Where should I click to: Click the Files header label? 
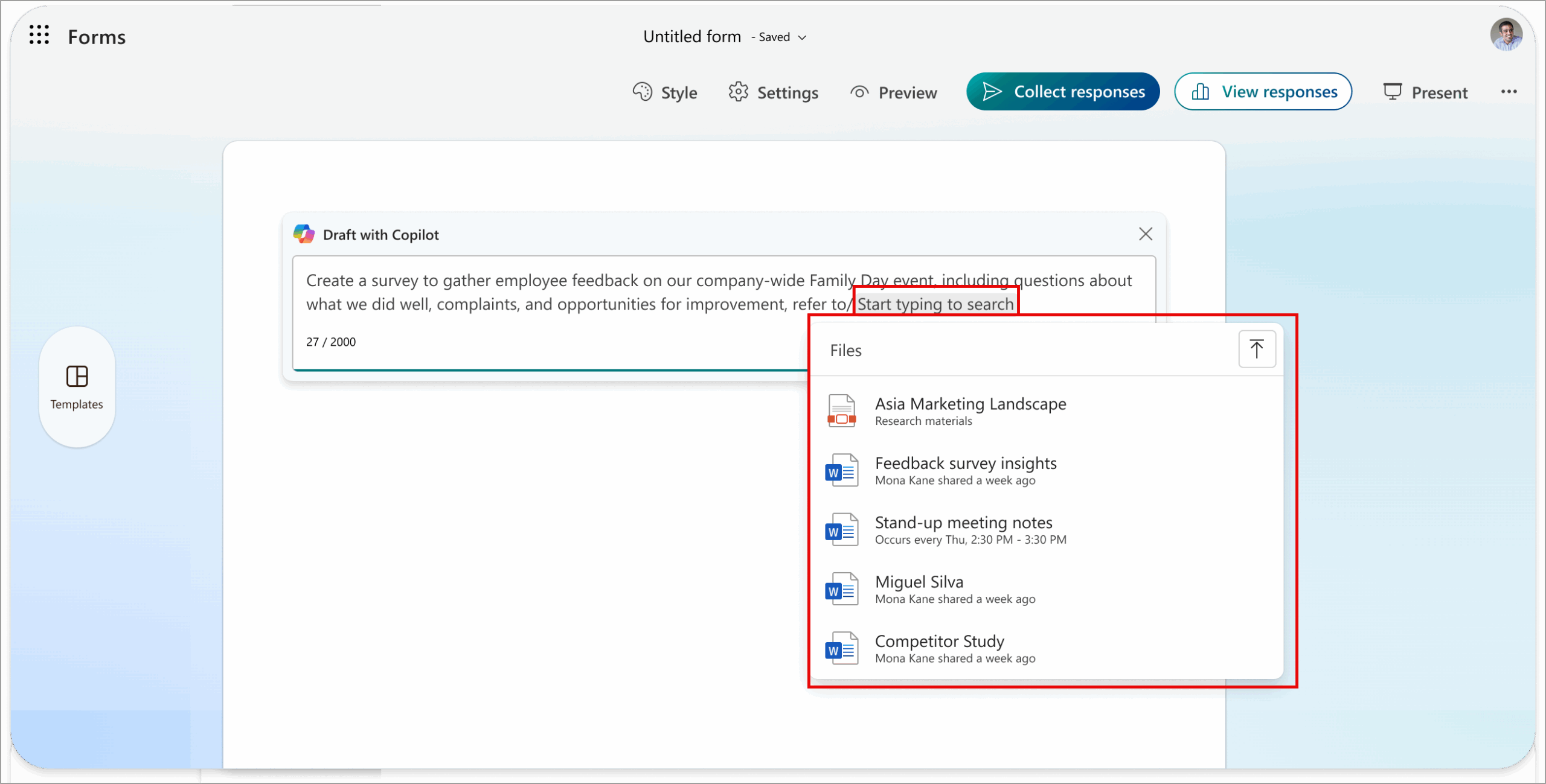tap(845, 351)
